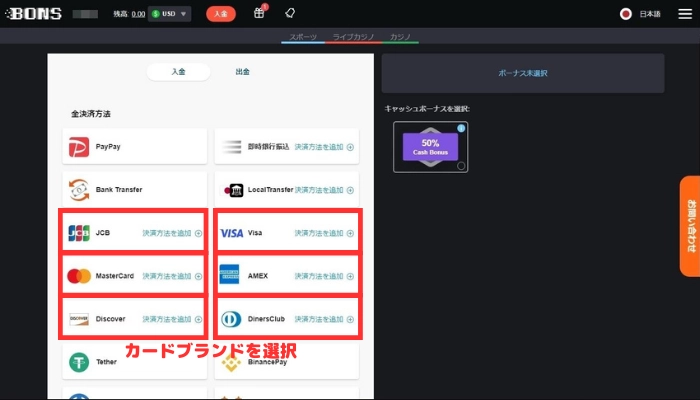
Task: Go to the ライブカジノ tab
Action: pos(354,37)
